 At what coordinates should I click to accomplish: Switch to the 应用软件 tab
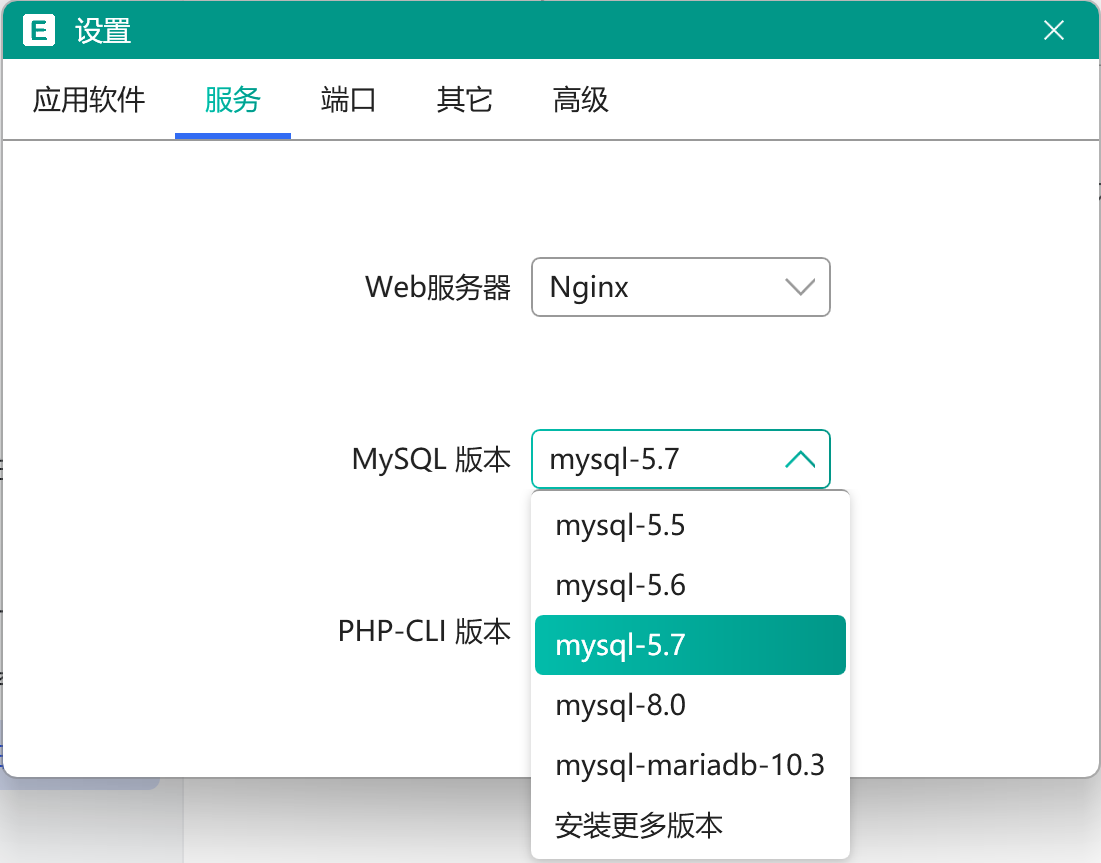(89, 99)
